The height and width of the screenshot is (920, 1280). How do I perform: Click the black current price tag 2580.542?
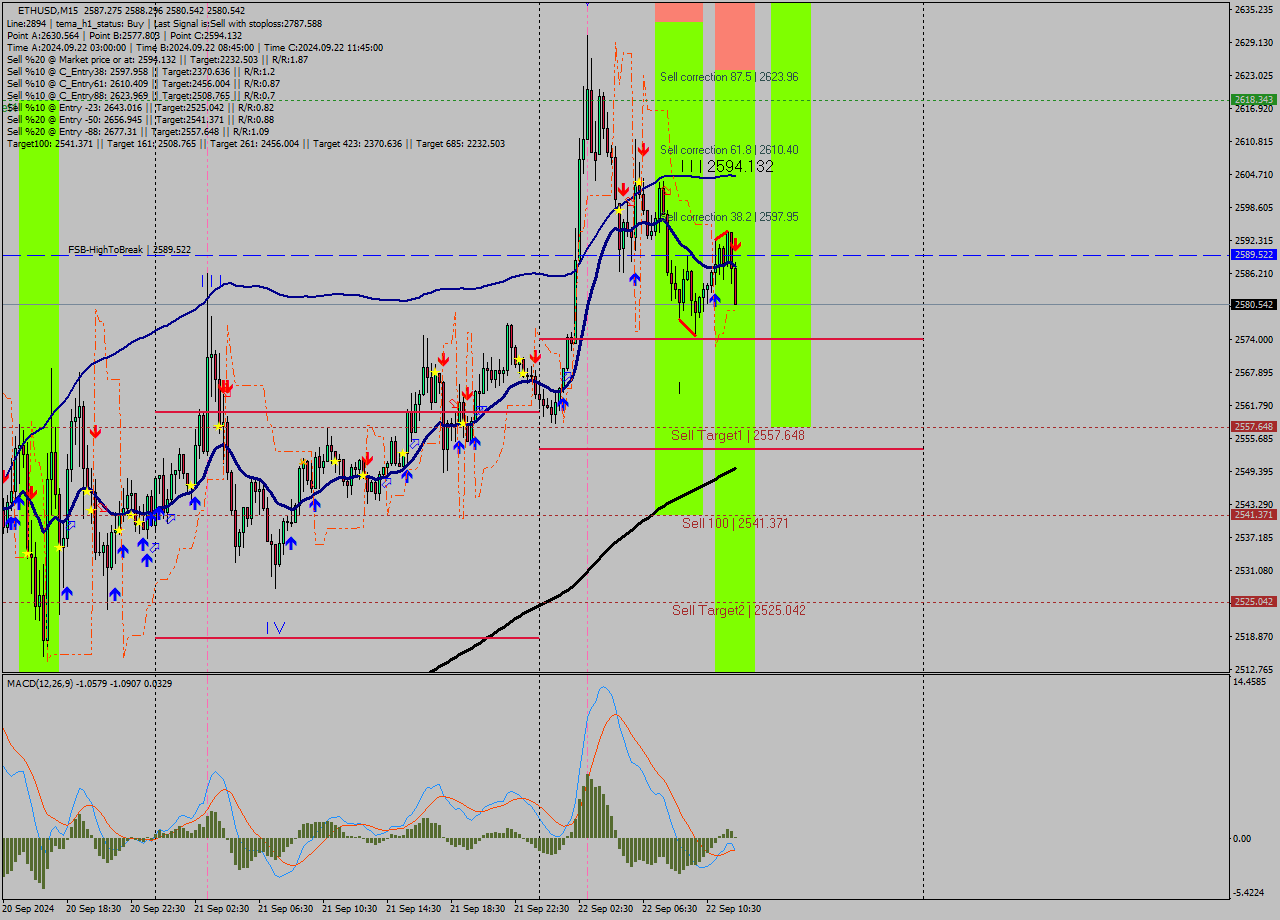click(x=1254, y=304)
